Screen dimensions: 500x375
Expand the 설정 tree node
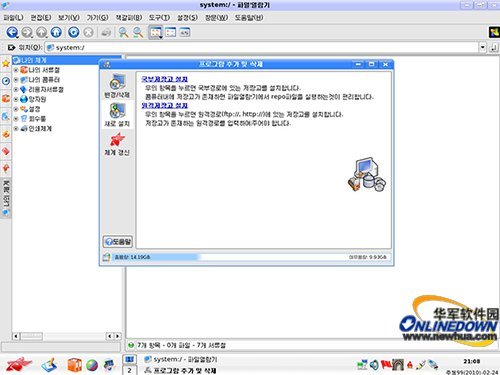[16, 109]
